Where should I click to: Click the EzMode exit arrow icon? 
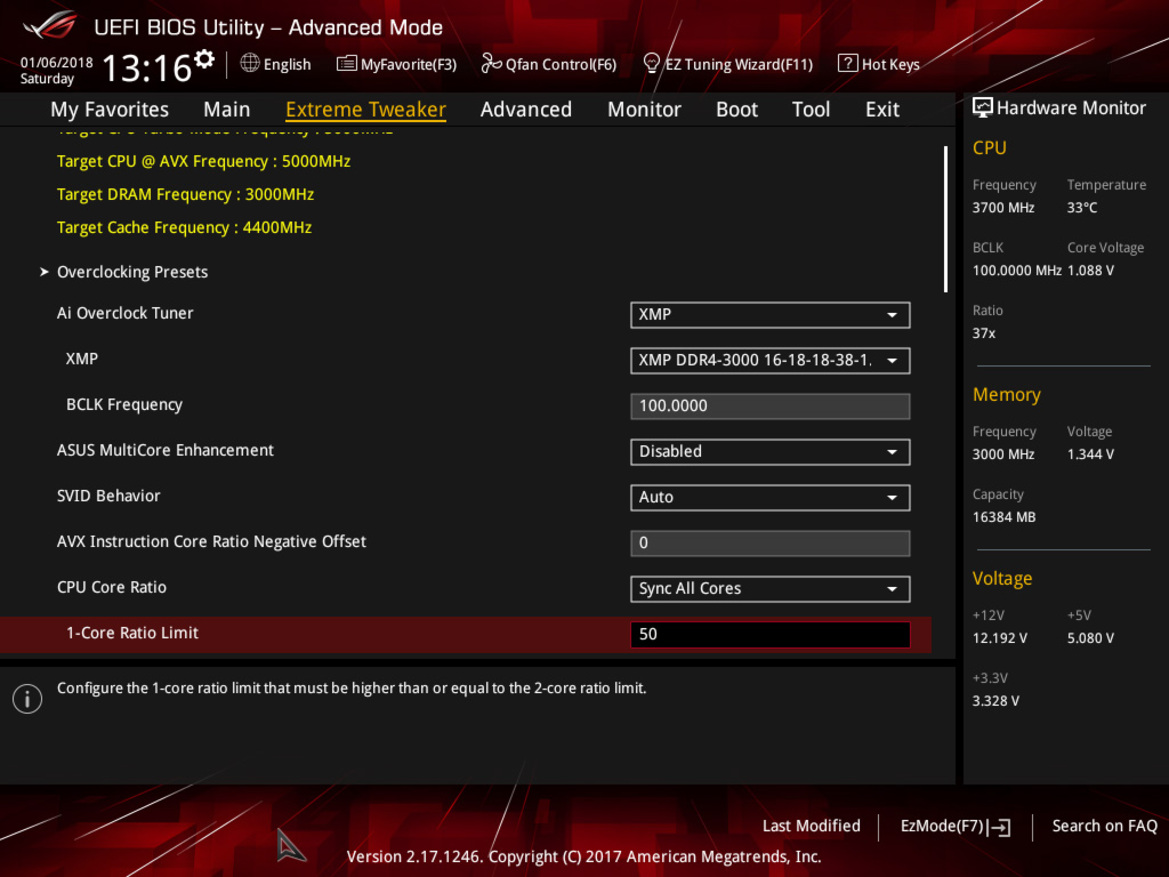[x=999, y=826]
